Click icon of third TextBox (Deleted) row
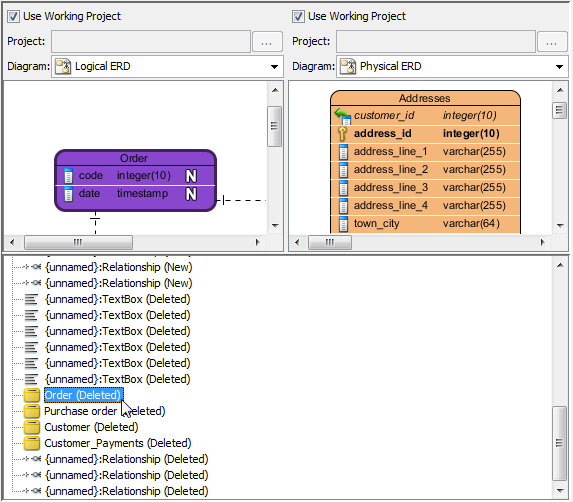 [x=31, y=331]
